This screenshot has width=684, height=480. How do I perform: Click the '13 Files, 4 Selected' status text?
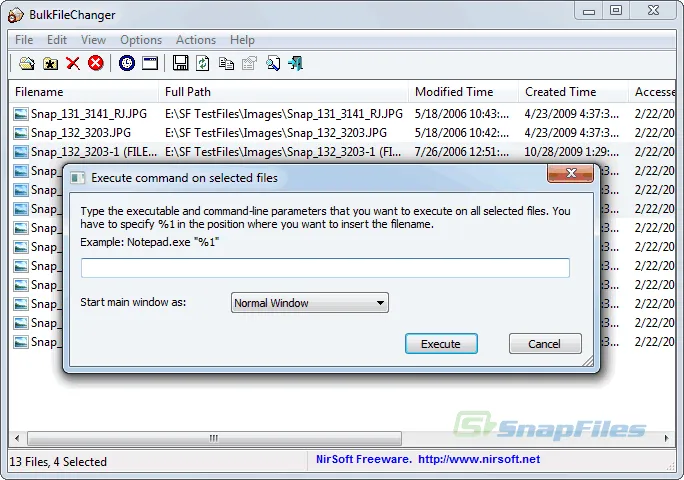click(x=58, y=462)
